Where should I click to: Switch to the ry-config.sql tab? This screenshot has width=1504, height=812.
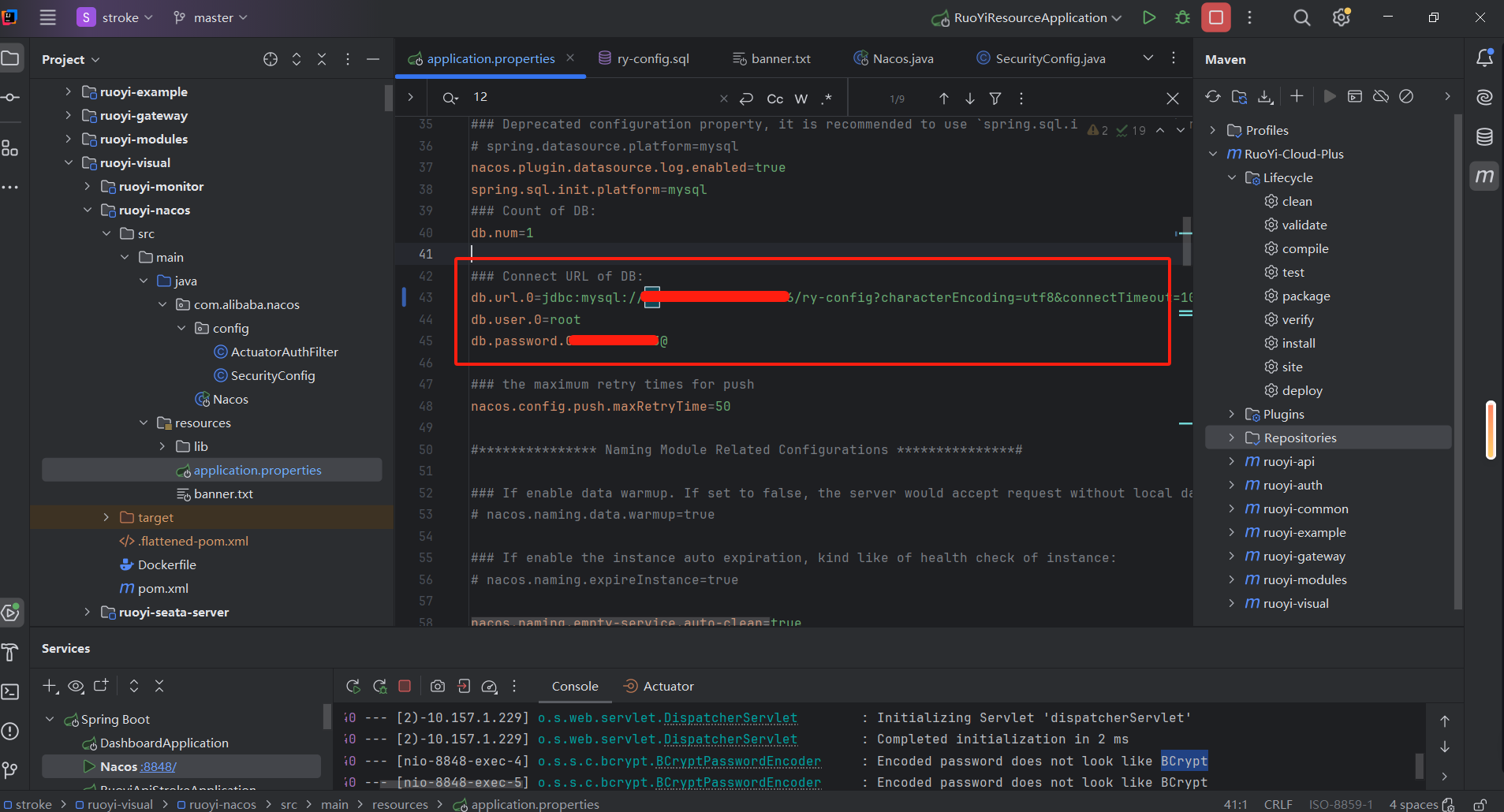(x=644, y=58)
